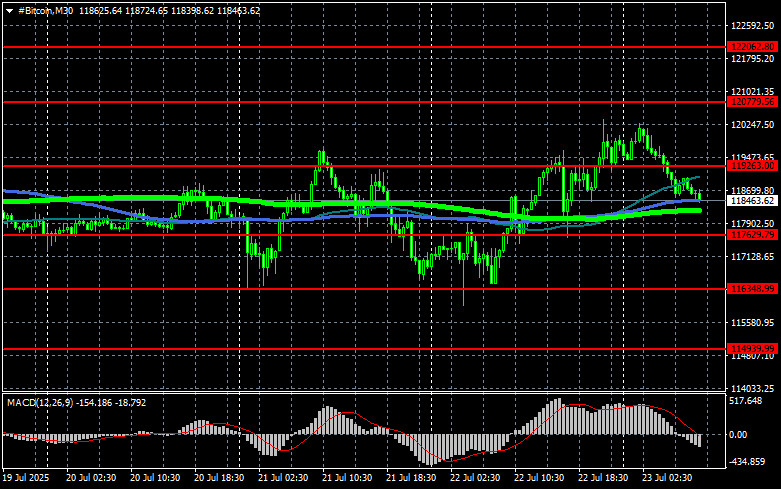Click the 120247.50 price scale value

pos(753,124)
